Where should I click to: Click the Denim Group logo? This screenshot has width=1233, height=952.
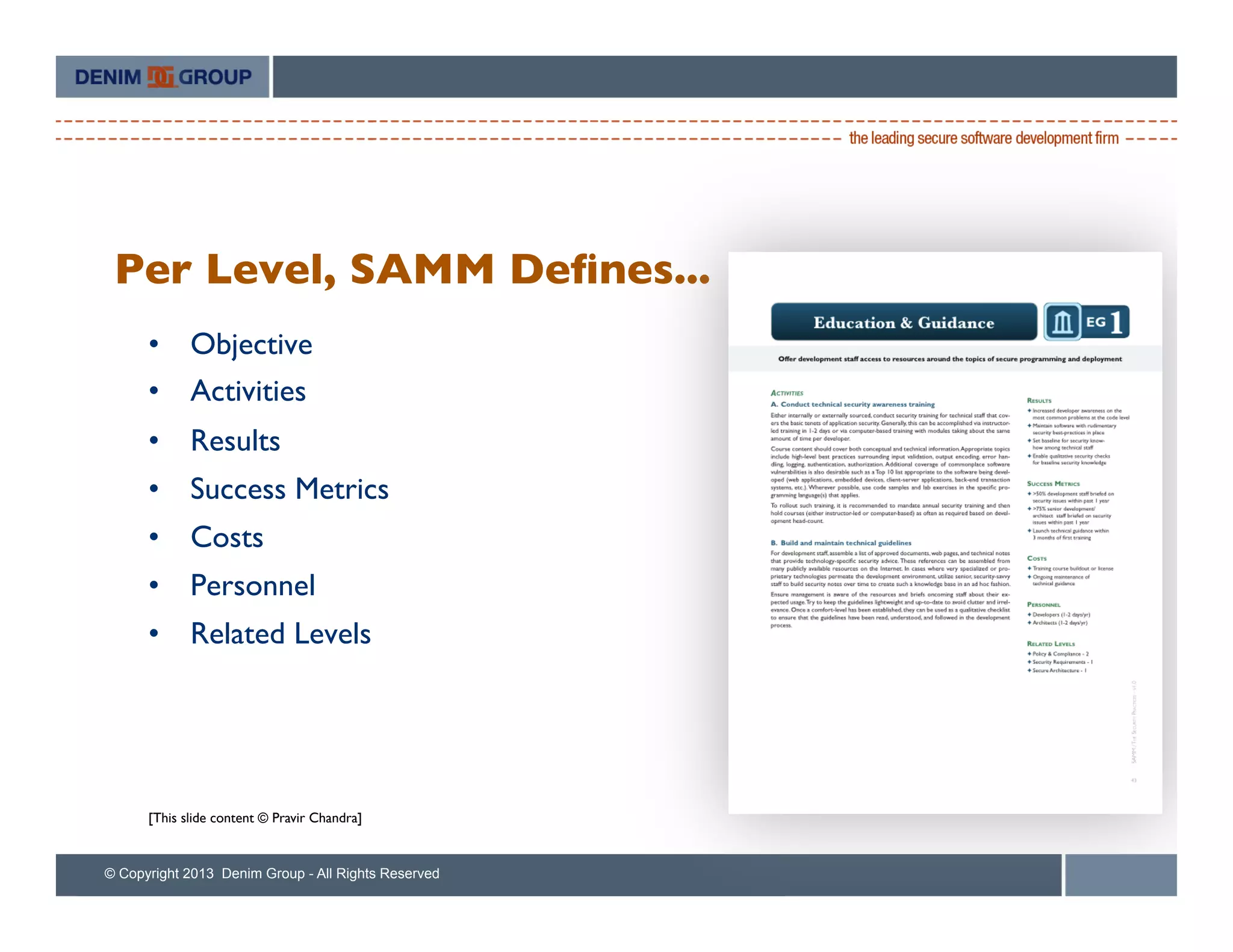point(163,77)
